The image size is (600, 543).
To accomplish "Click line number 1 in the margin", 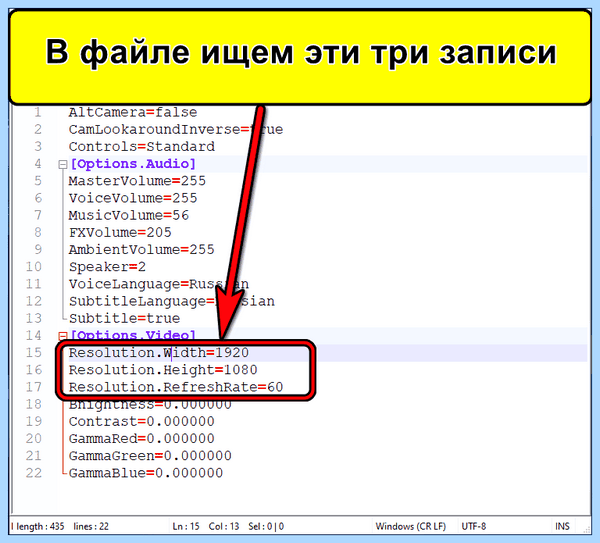I will (38, 113).
